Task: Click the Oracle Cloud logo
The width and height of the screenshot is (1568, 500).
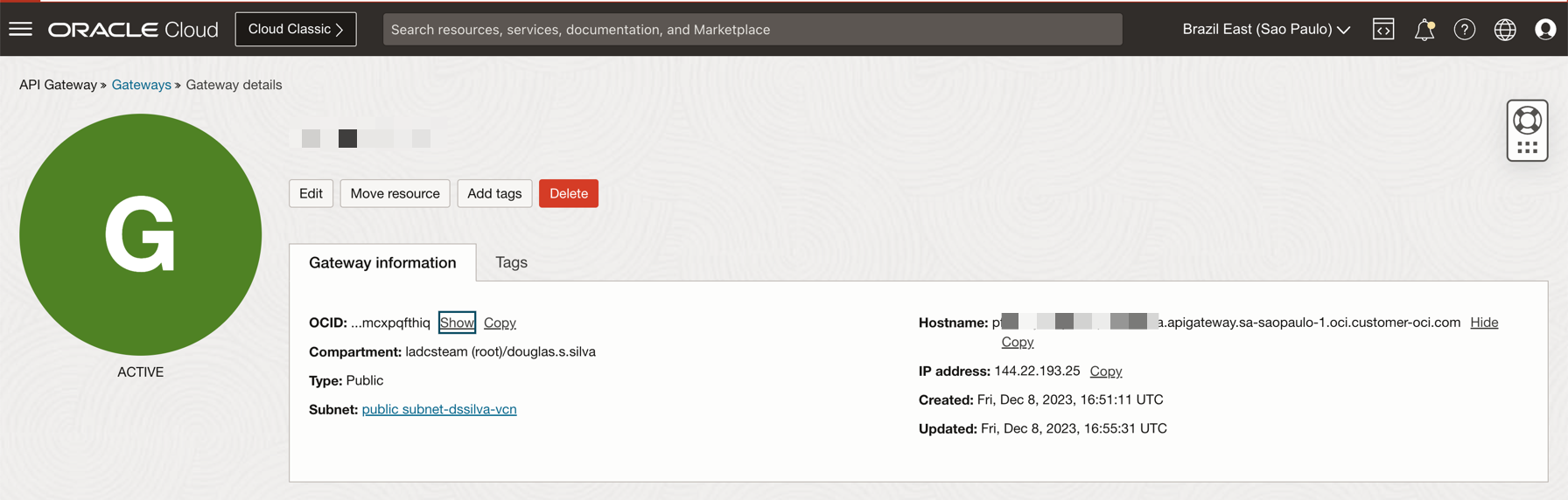Action: [x=133, y=30]
